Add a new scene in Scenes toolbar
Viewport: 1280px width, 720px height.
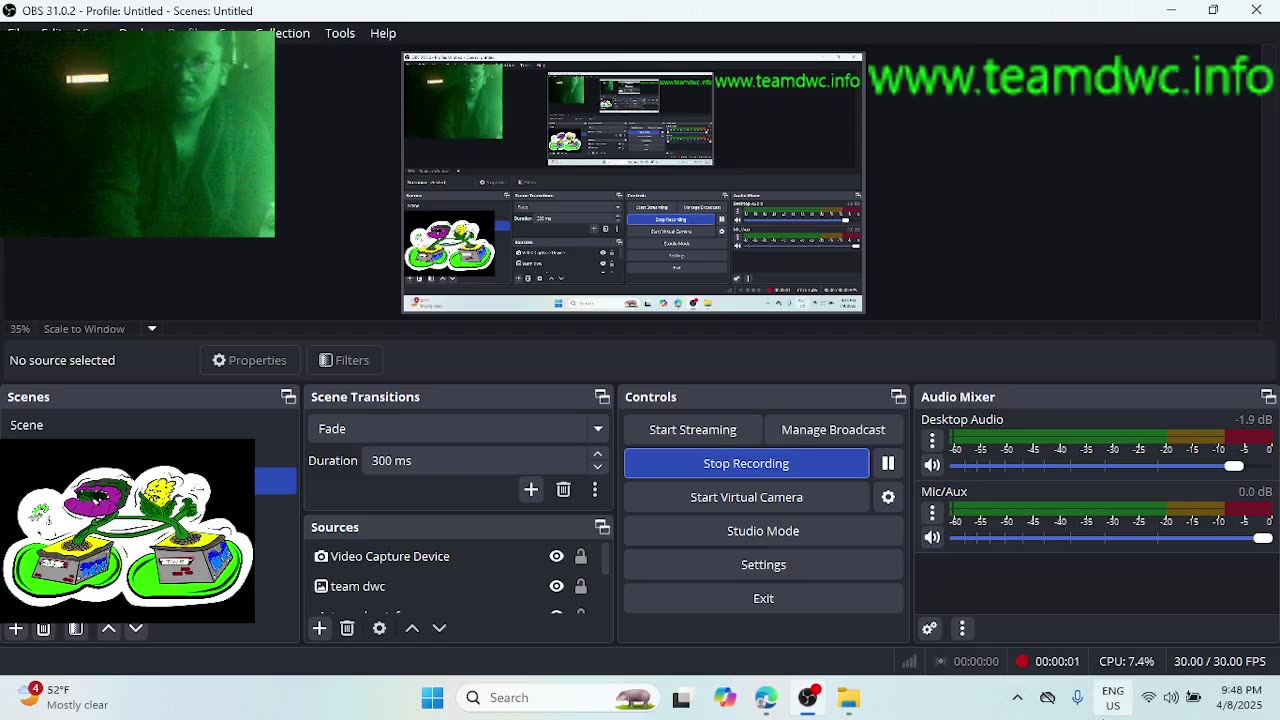pyautogui.click(x=16, y=629)
